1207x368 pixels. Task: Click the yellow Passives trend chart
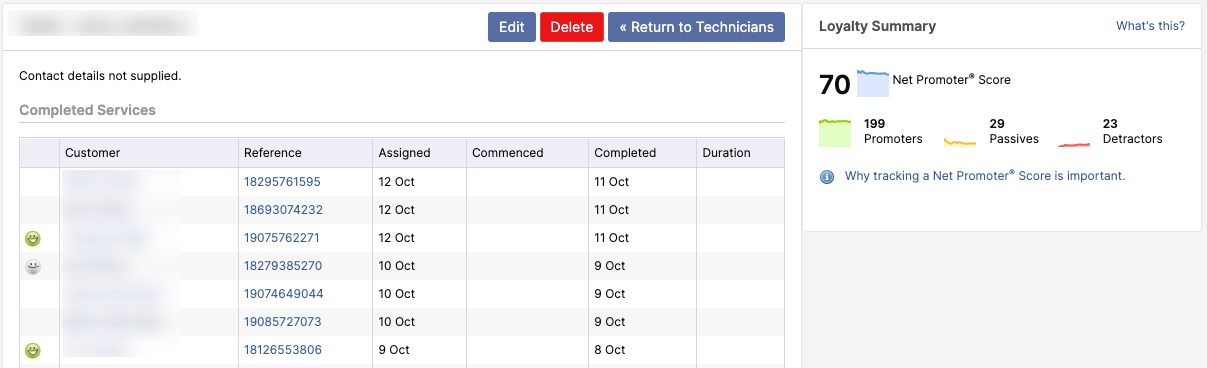pos(960,142)
